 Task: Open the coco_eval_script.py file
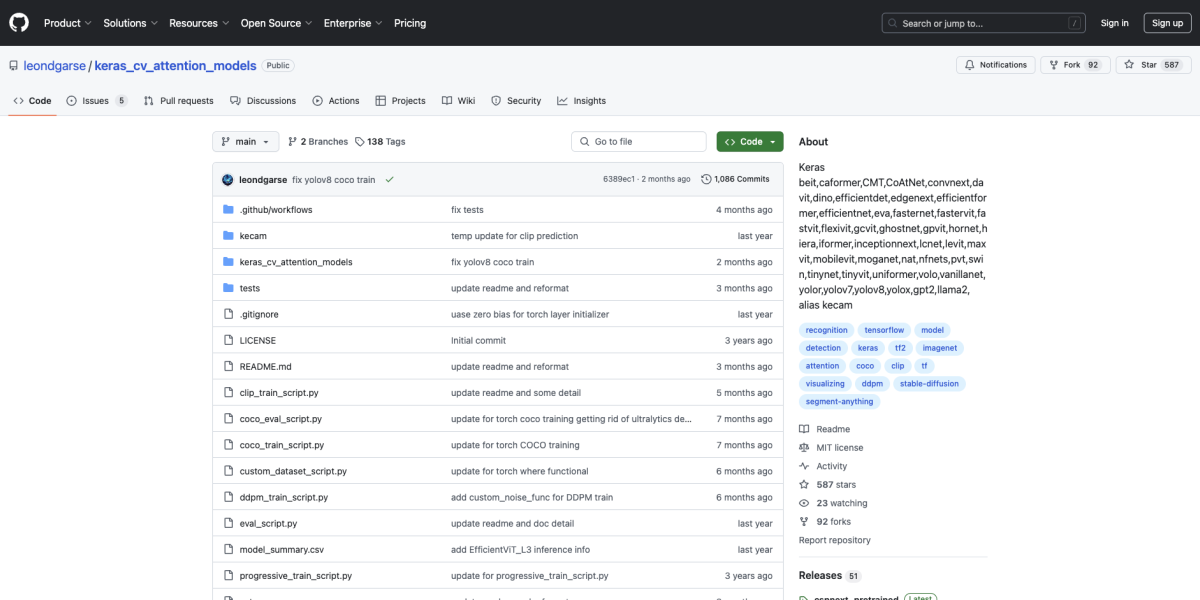281,419
